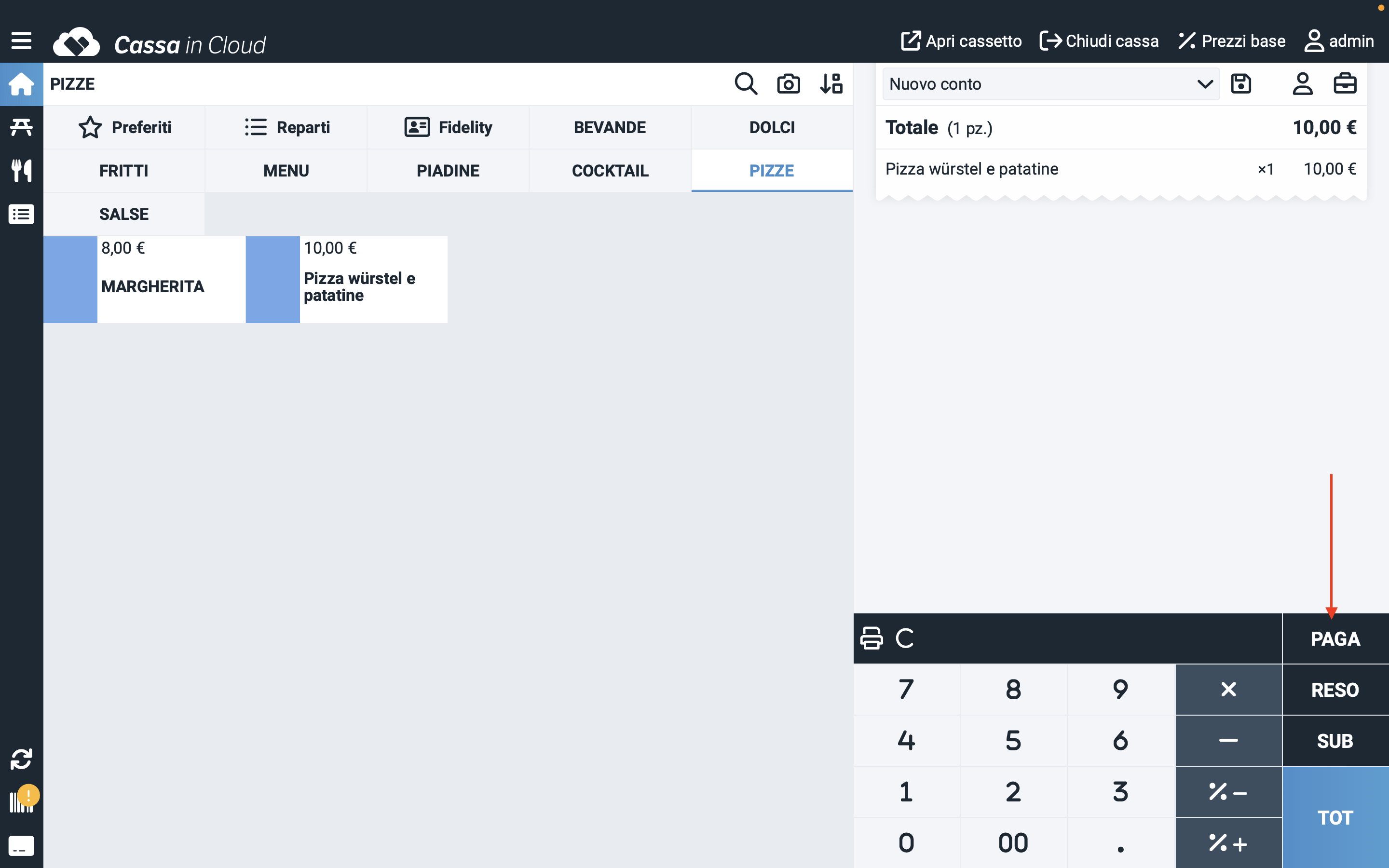
Task: Save the bill with floppy icon
Action: click(x=1240, y=84)
